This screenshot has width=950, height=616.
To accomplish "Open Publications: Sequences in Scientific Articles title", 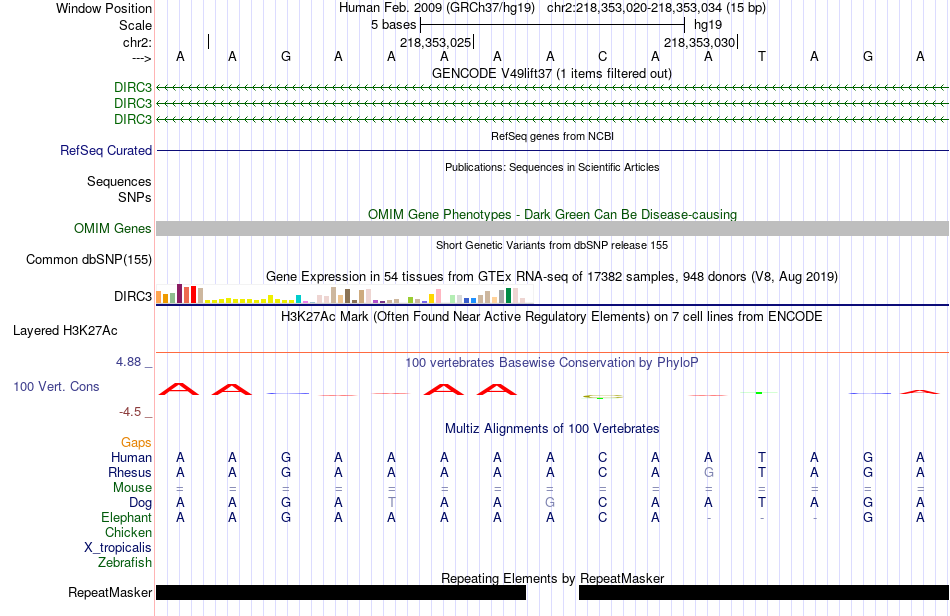I will pyautogui.click(x=552, y=167).
